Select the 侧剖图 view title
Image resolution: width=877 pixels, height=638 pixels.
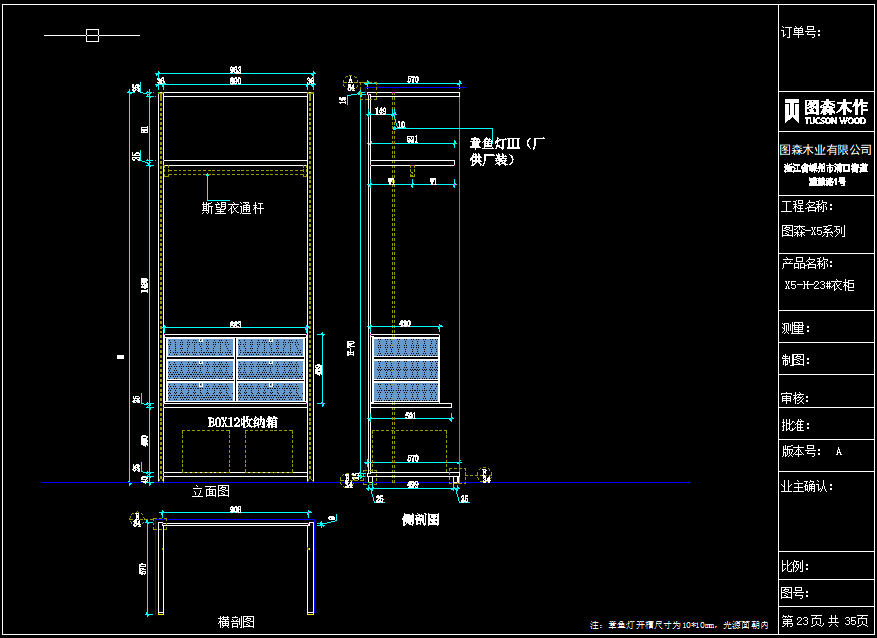tap(421, 520)
